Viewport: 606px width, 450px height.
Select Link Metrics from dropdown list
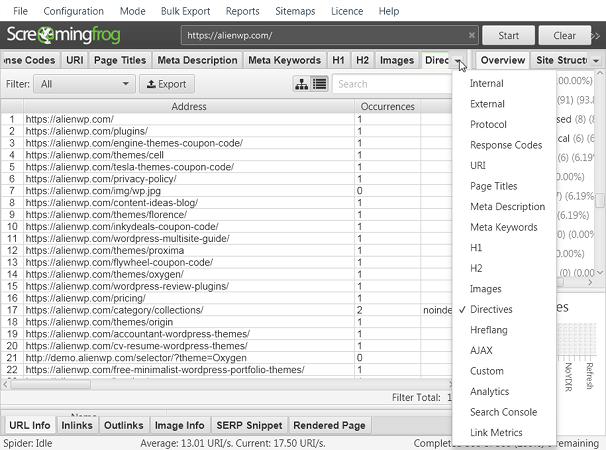coord(504,432)
